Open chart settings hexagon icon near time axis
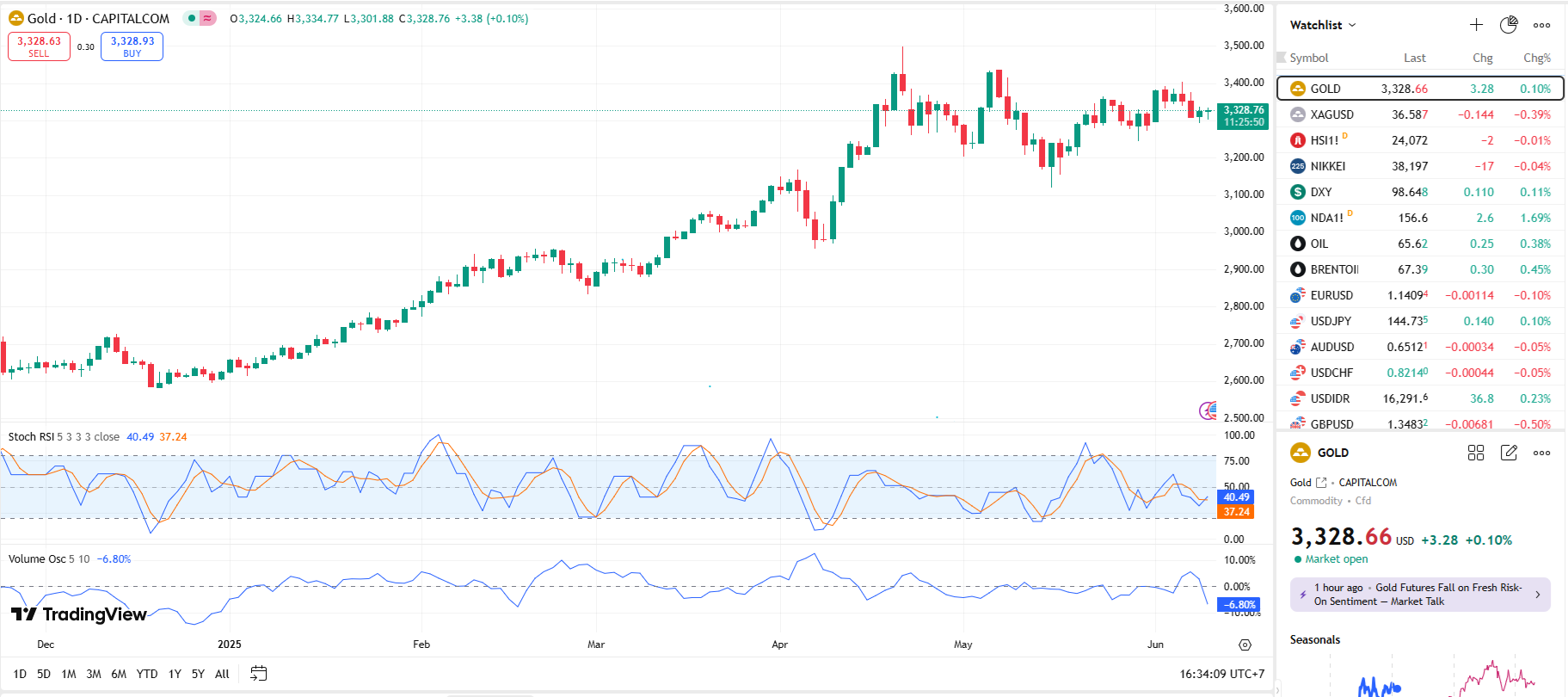 coord(1245,645)
